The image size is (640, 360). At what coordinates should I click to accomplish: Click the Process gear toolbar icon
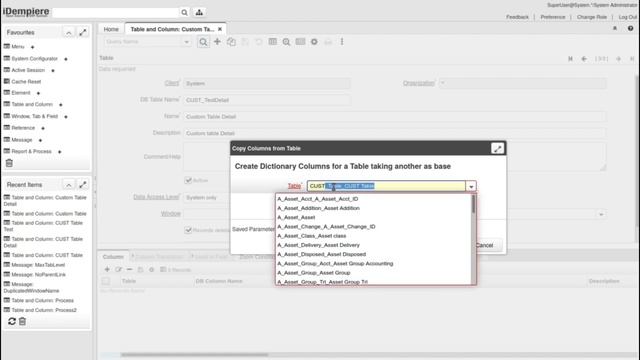click(x=314, y=42)
